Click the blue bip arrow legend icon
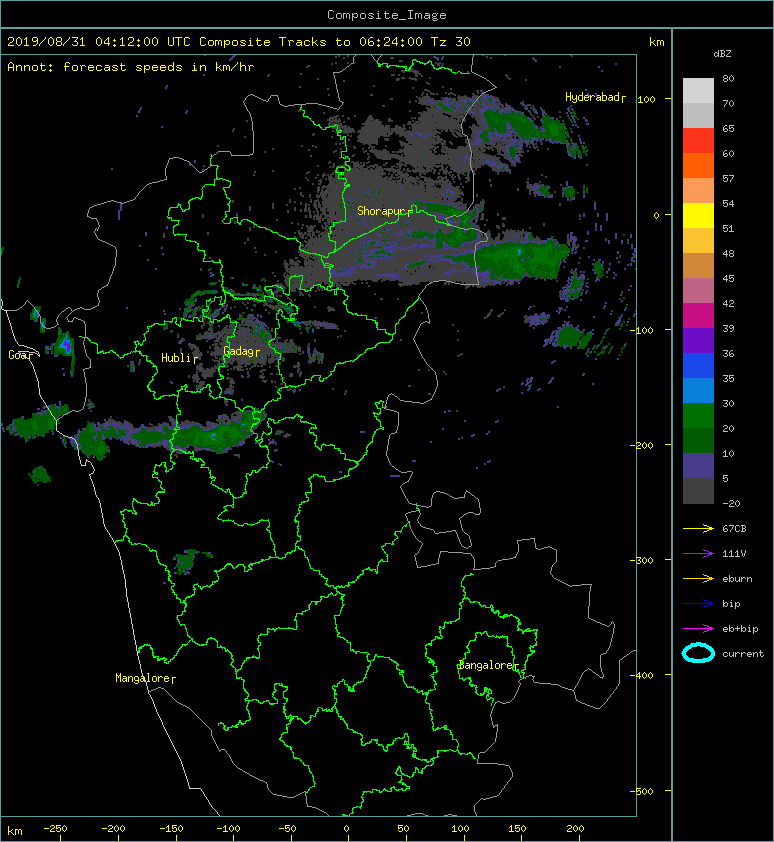The image size is (774, 842). pos(698,604)
